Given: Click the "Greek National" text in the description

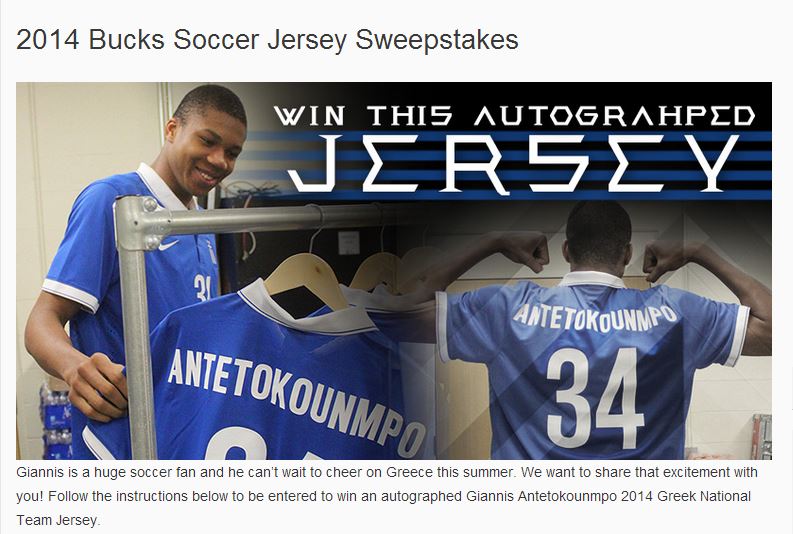Looking at the screenshot, I should [703, 496].
